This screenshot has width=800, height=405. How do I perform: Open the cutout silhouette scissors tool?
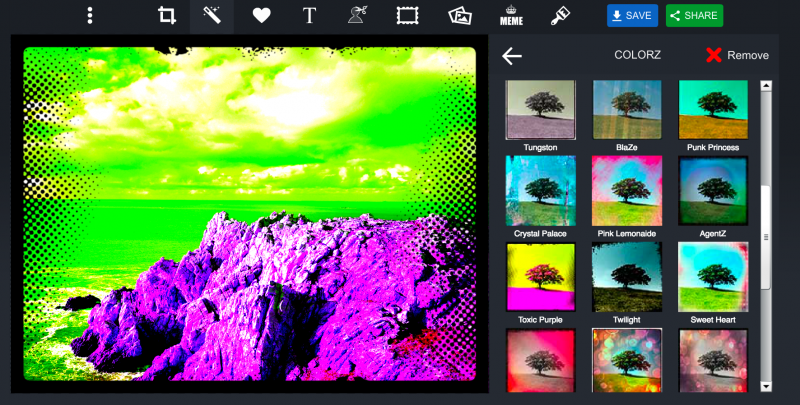pyautogui.click(x=358, y=16)
